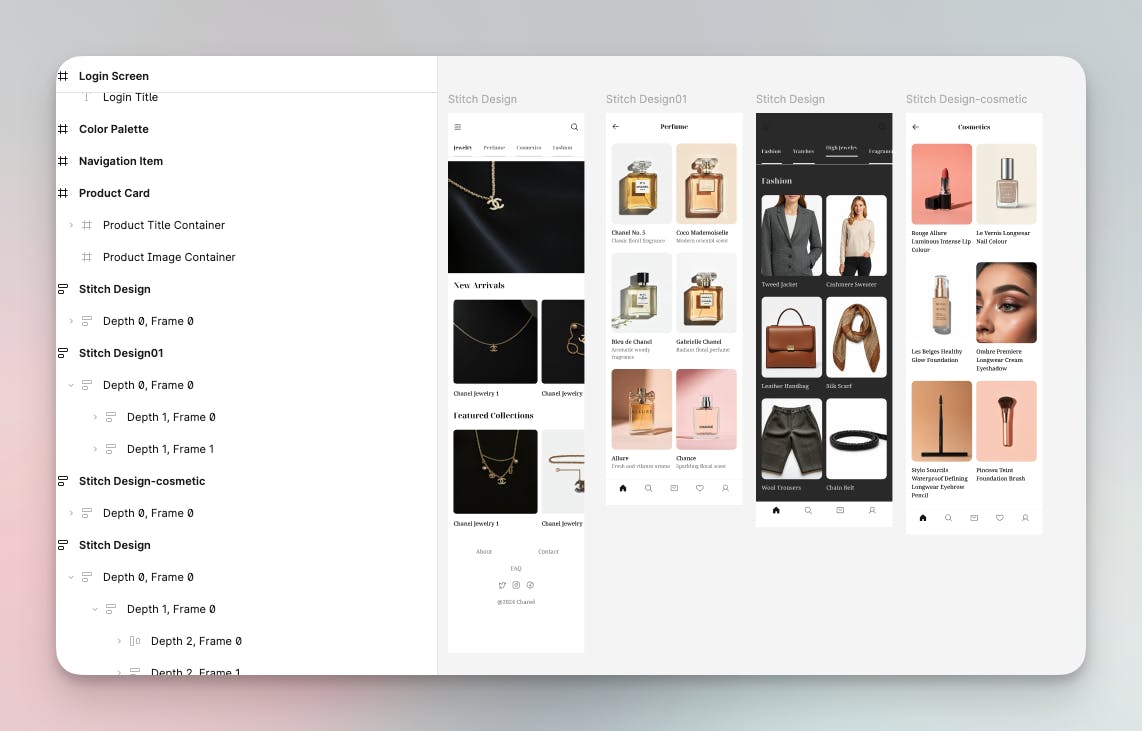
Task: Click the Coco Mademoiselle perfume image
Action: click(706, 183)
